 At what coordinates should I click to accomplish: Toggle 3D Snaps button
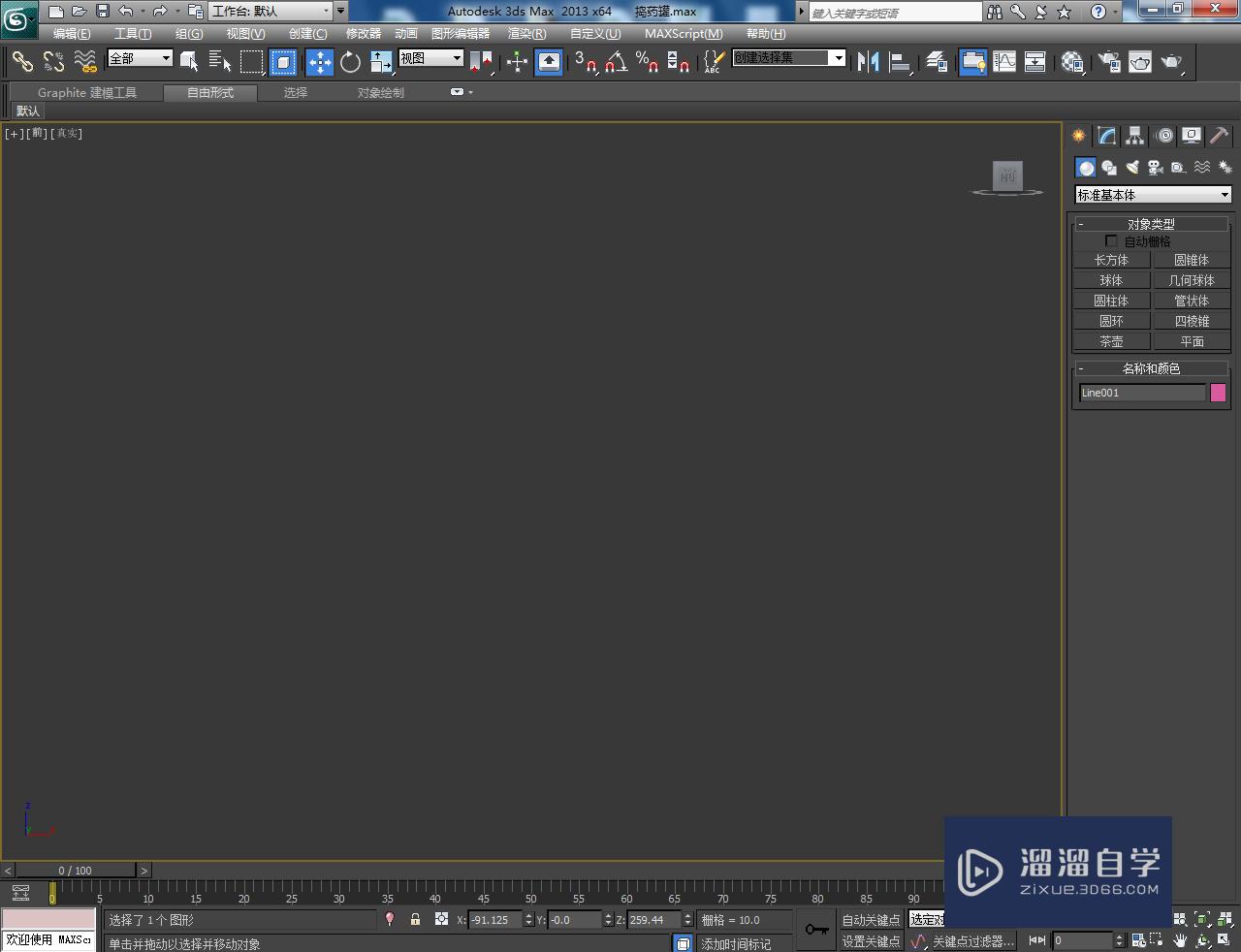(x=585, y=62)
